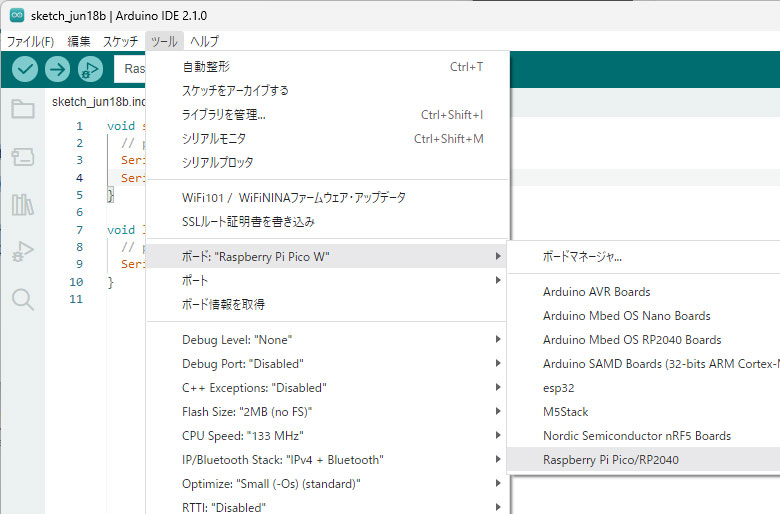Expand Flash Size: "2MB (no FS)" submenu

[328, 411]
